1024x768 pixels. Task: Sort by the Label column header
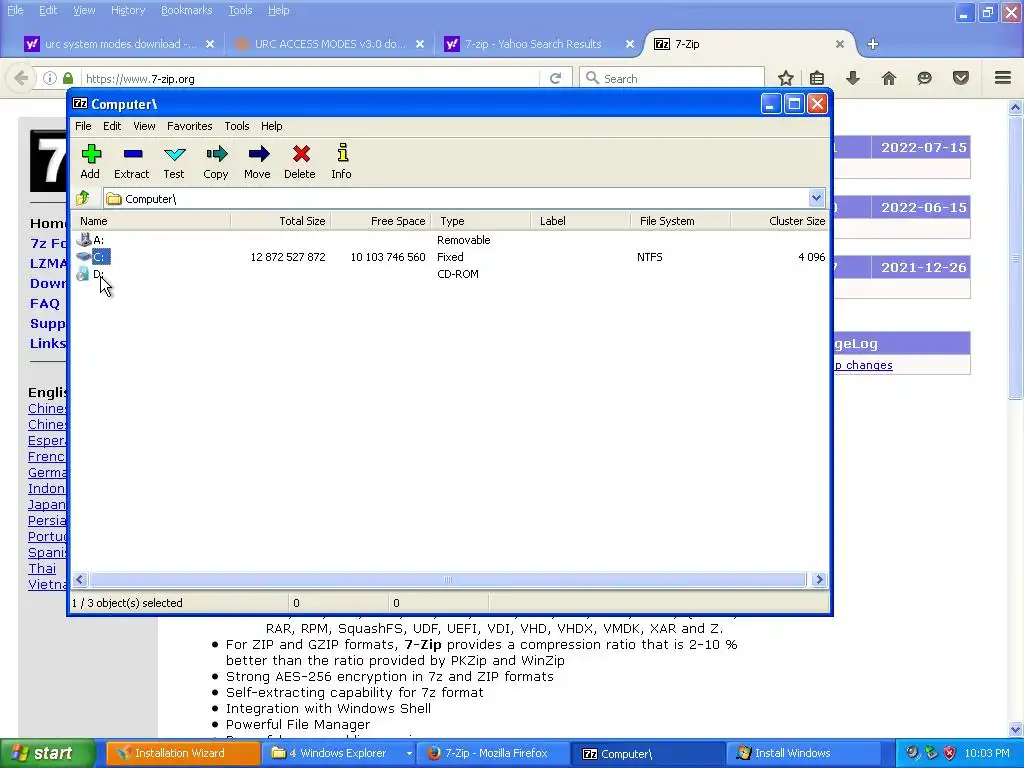pos(581,221)
